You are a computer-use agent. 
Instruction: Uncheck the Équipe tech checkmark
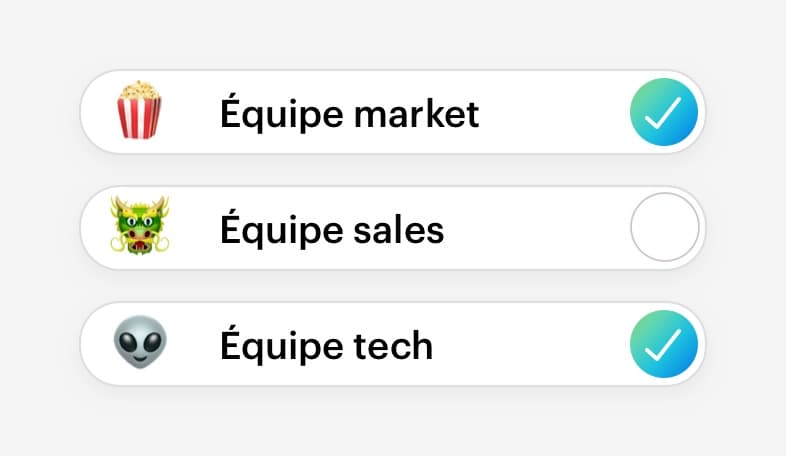664,344
